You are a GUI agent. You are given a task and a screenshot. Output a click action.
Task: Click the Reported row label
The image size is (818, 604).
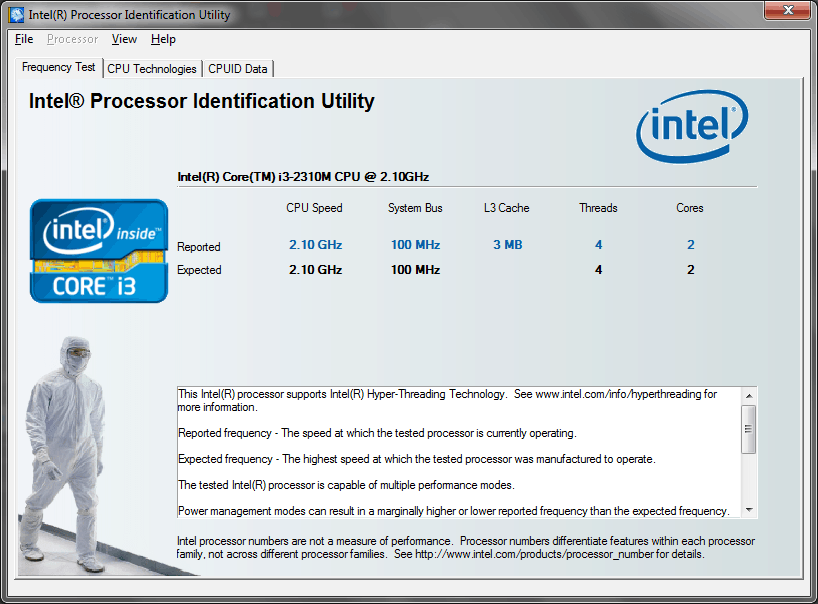pos(199,247)
